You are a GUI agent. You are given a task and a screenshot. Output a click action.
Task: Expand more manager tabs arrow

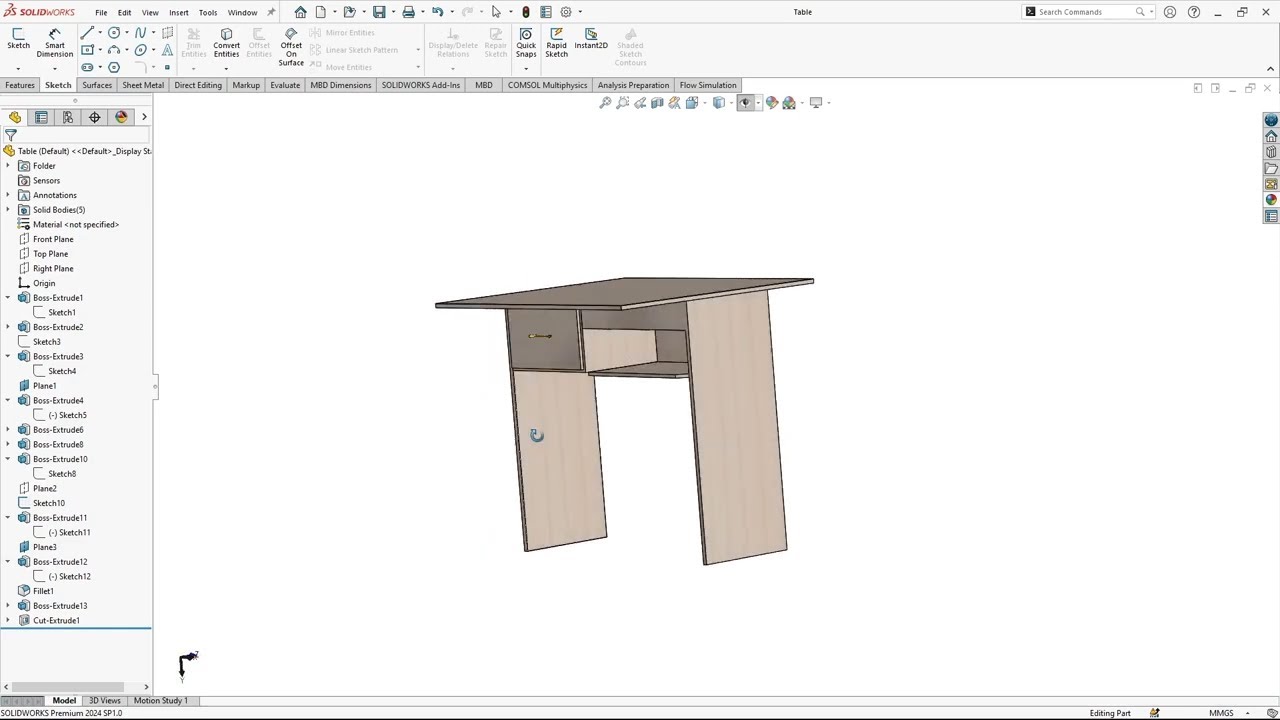click(x=144, y=117)
